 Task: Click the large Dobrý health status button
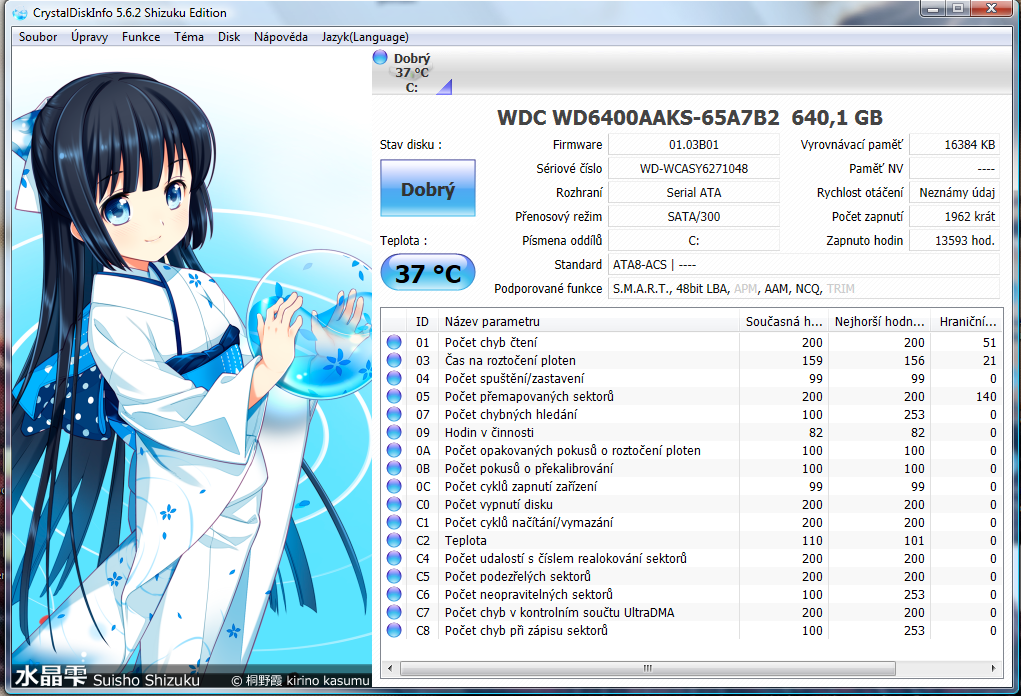(428, 188)
